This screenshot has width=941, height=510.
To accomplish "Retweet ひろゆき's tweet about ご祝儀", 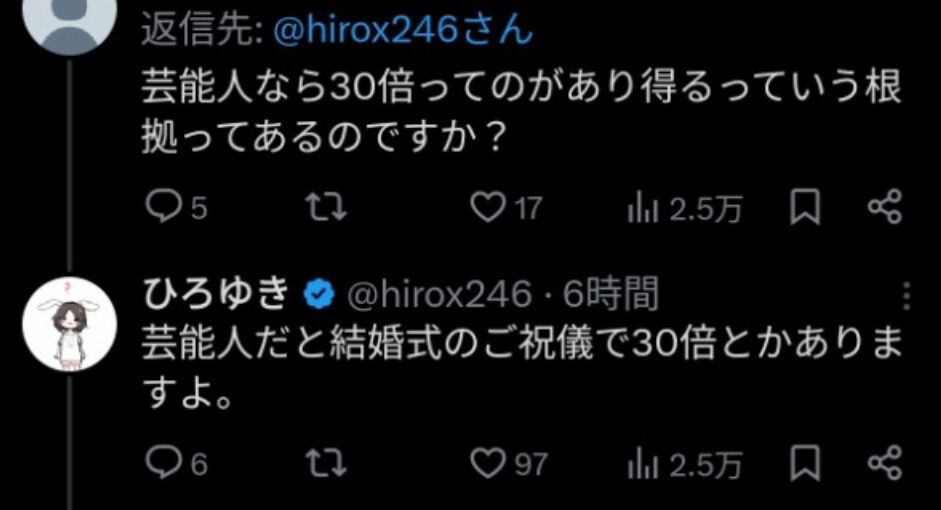I will pyautogui.click(x=326, y=463).
